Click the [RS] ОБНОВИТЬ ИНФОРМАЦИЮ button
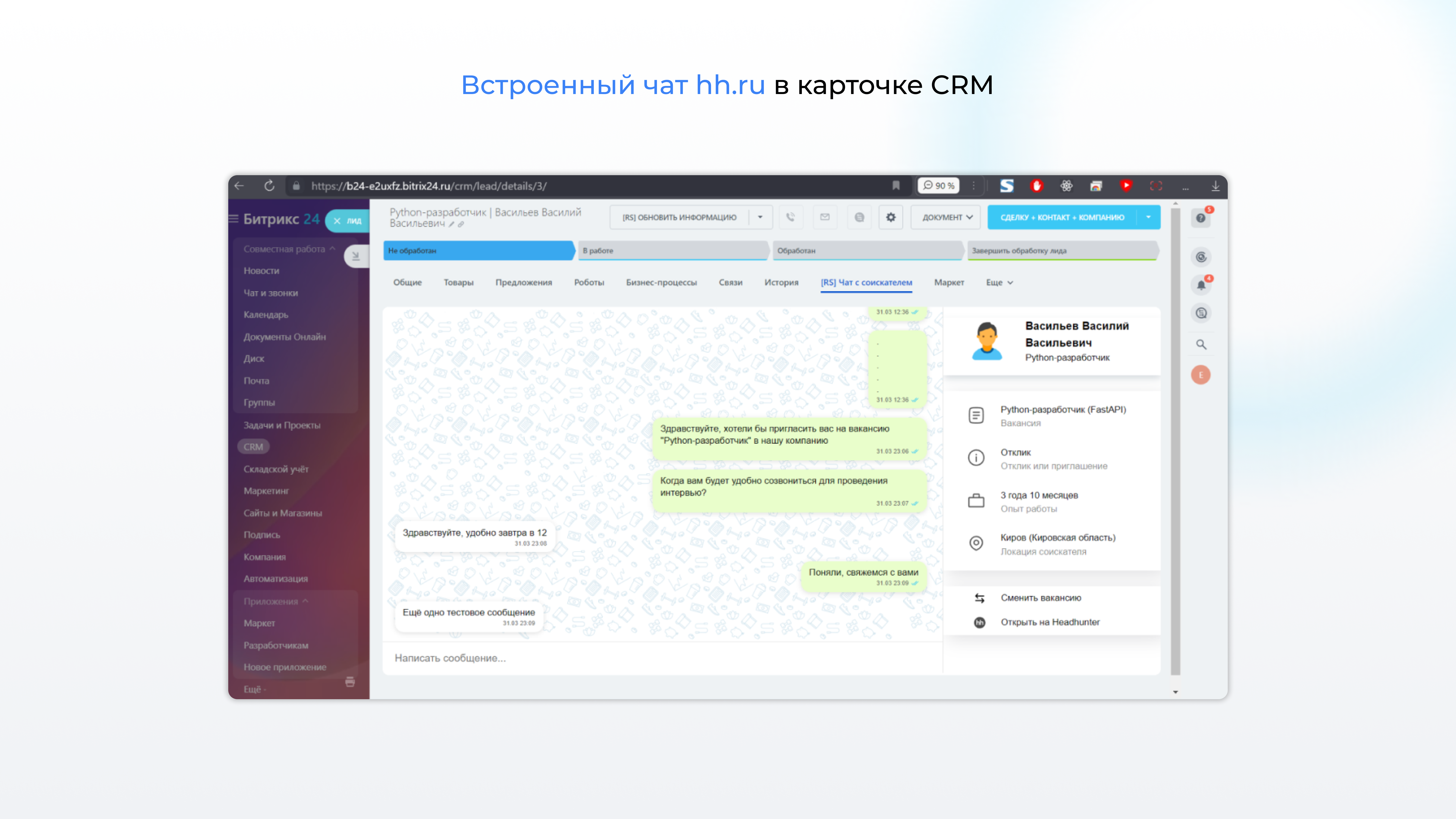 pyautogui.click(x=679, y=217)
